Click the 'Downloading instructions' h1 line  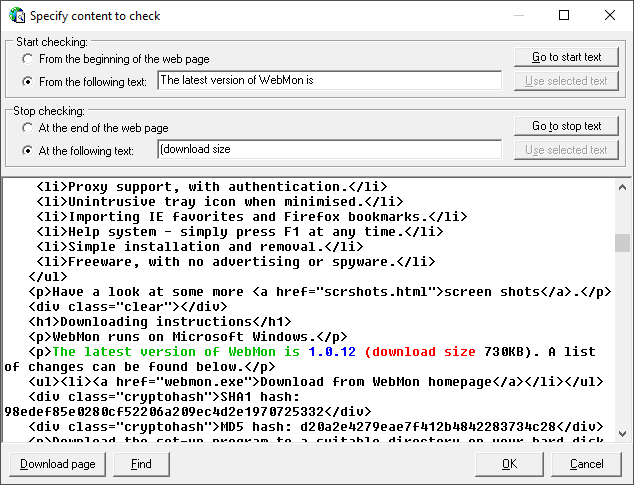coord(160,322)
